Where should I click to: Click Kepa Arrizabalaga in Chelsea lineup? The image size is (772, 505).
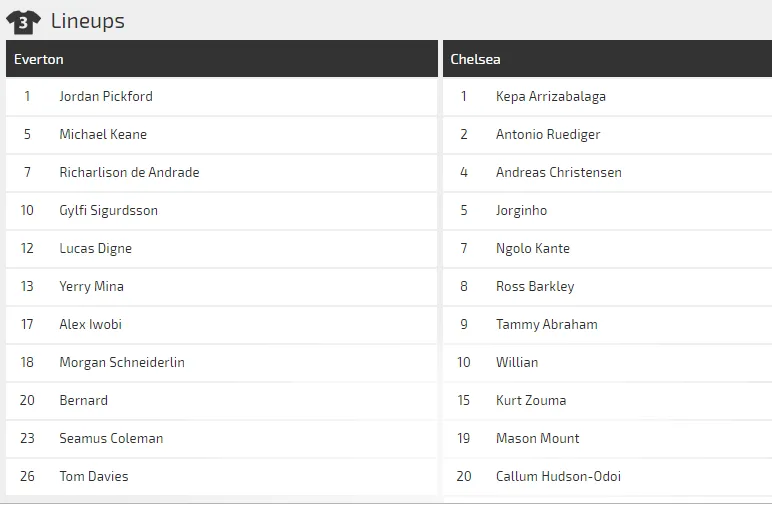tap(551, 97)
